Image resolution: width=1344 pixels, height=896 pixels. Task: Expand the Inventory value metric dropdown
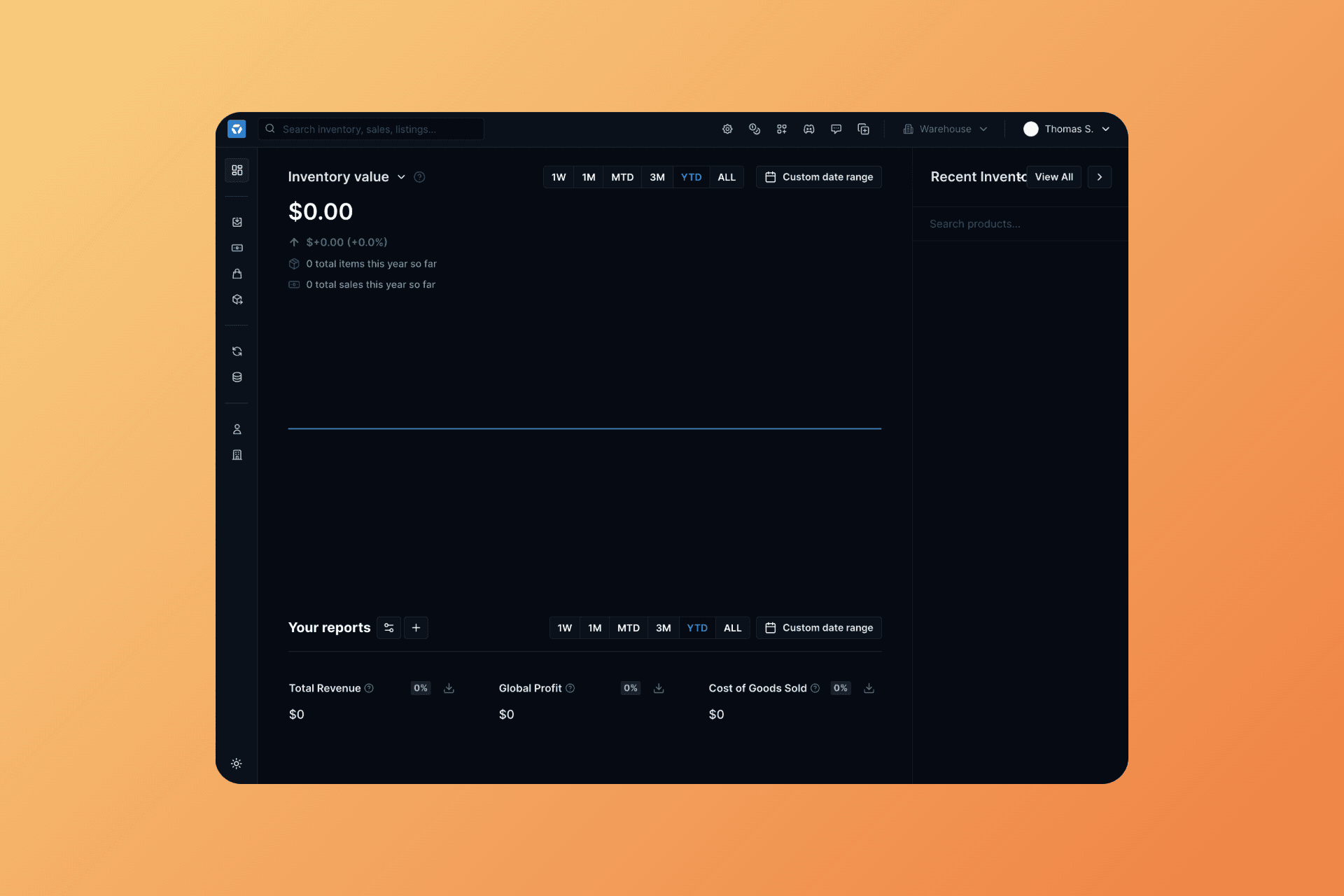pyautogui.click(x=401, y=177)
